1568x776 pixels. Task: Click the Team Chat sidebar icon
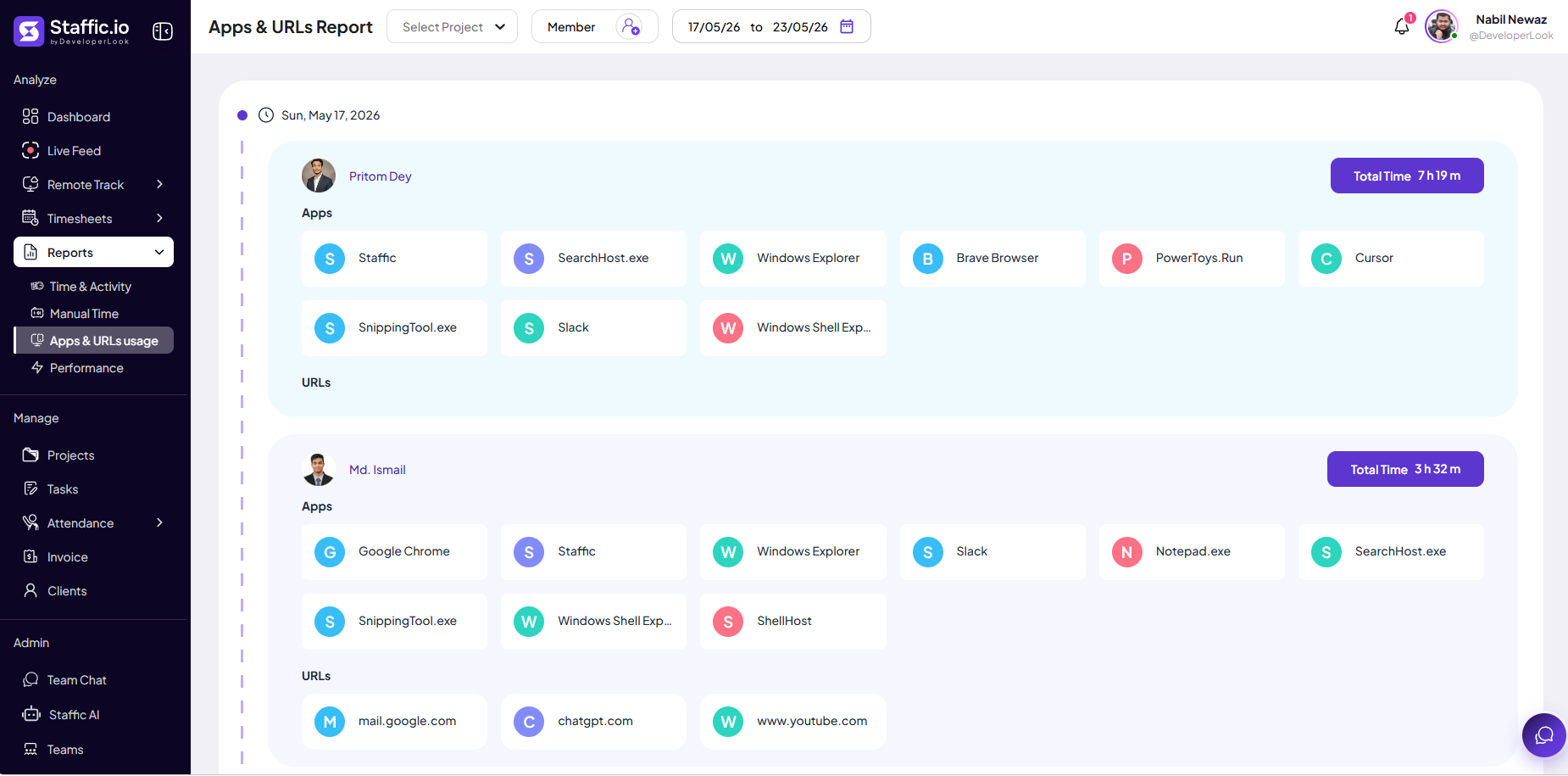click(x=31, y=679)
